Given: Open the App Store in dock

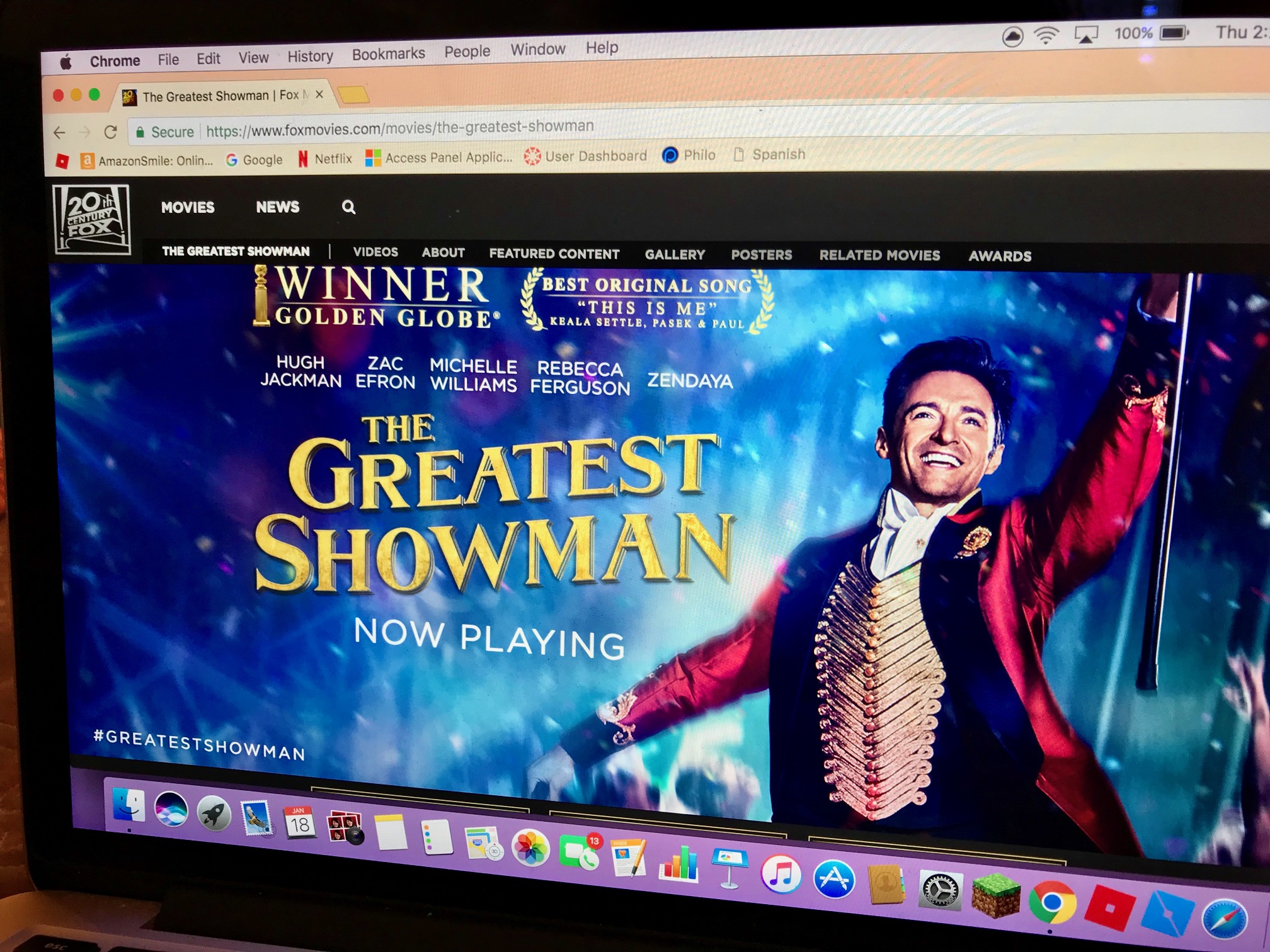Looking at the screenshot, I should pyautogui.click(x=833, y=880).
